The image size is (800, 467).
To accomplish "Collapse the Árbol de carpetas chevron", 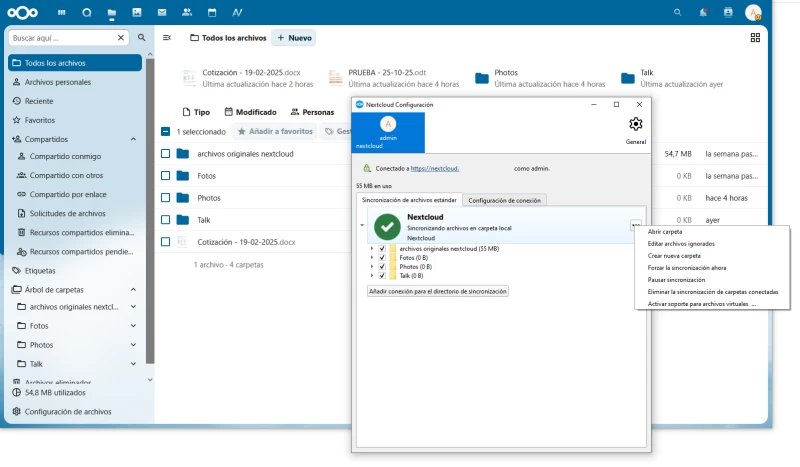I will pos(133,289).
